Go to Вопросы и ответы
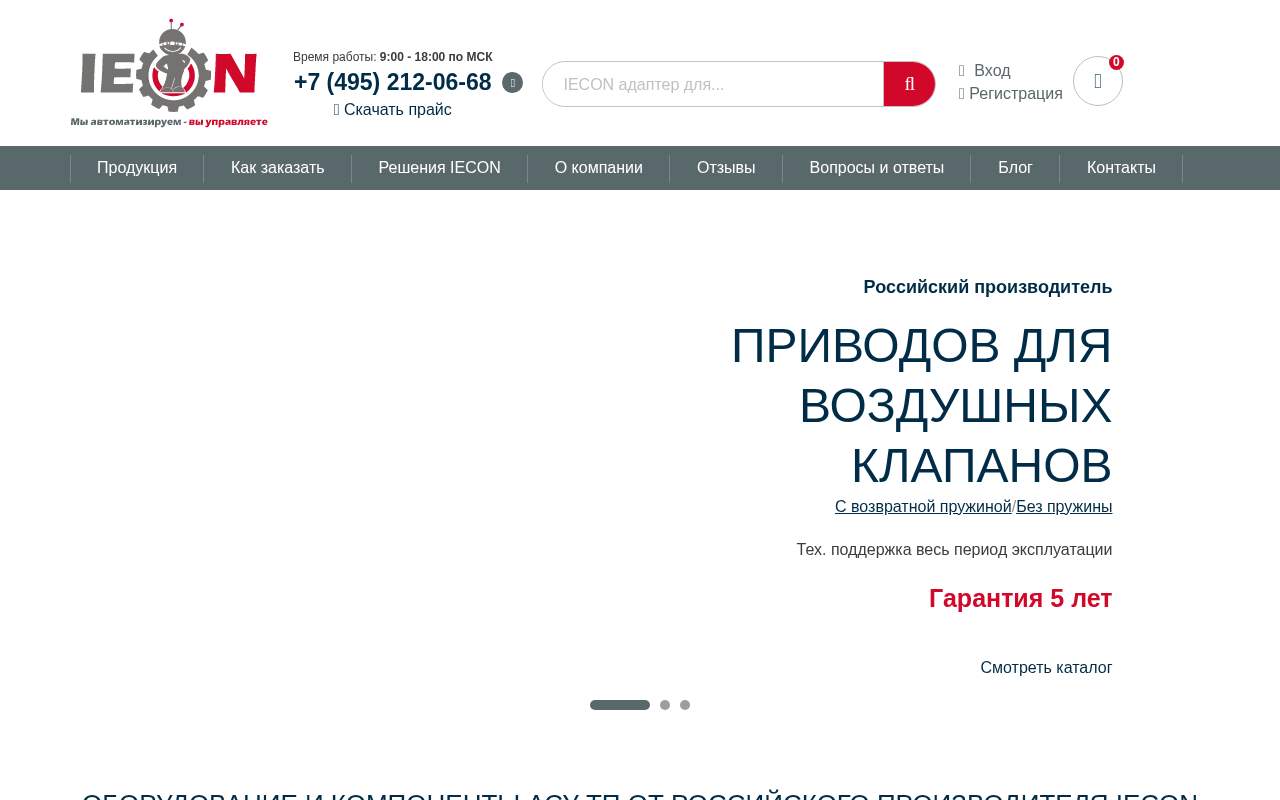The width and height of the screenshot is (1280, 800). tap(877, 168)
